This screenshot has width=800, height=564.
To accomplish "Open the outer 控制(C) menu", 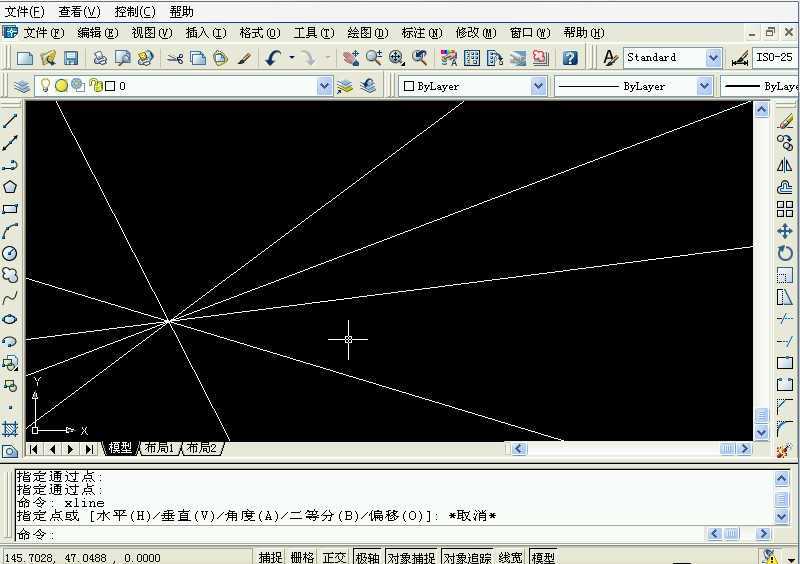I will [135, 11].
